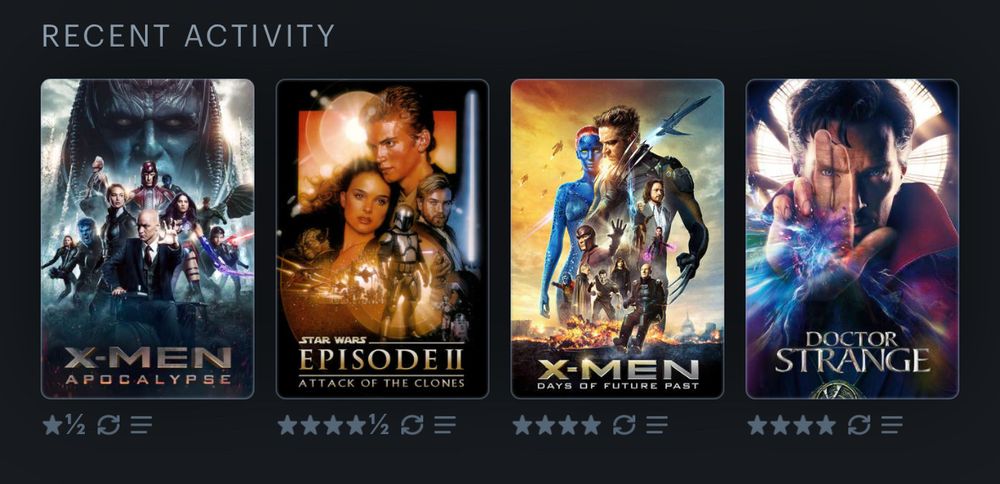Click the Recent Activity heading
The image size is (1000, 484).
point(188,36)
